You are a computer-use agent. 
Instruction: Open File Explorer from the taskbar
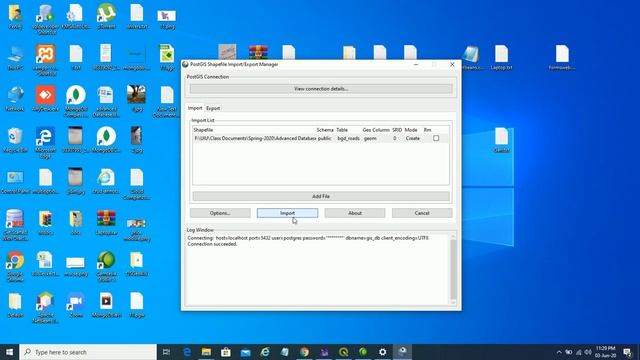click(206, 352)
